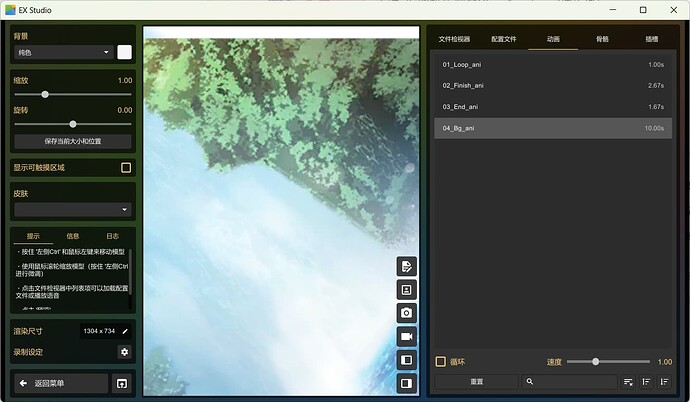690x402 pixels.
Task: Select the 03_End_ani animation
Action: click(x=553, y=107)
